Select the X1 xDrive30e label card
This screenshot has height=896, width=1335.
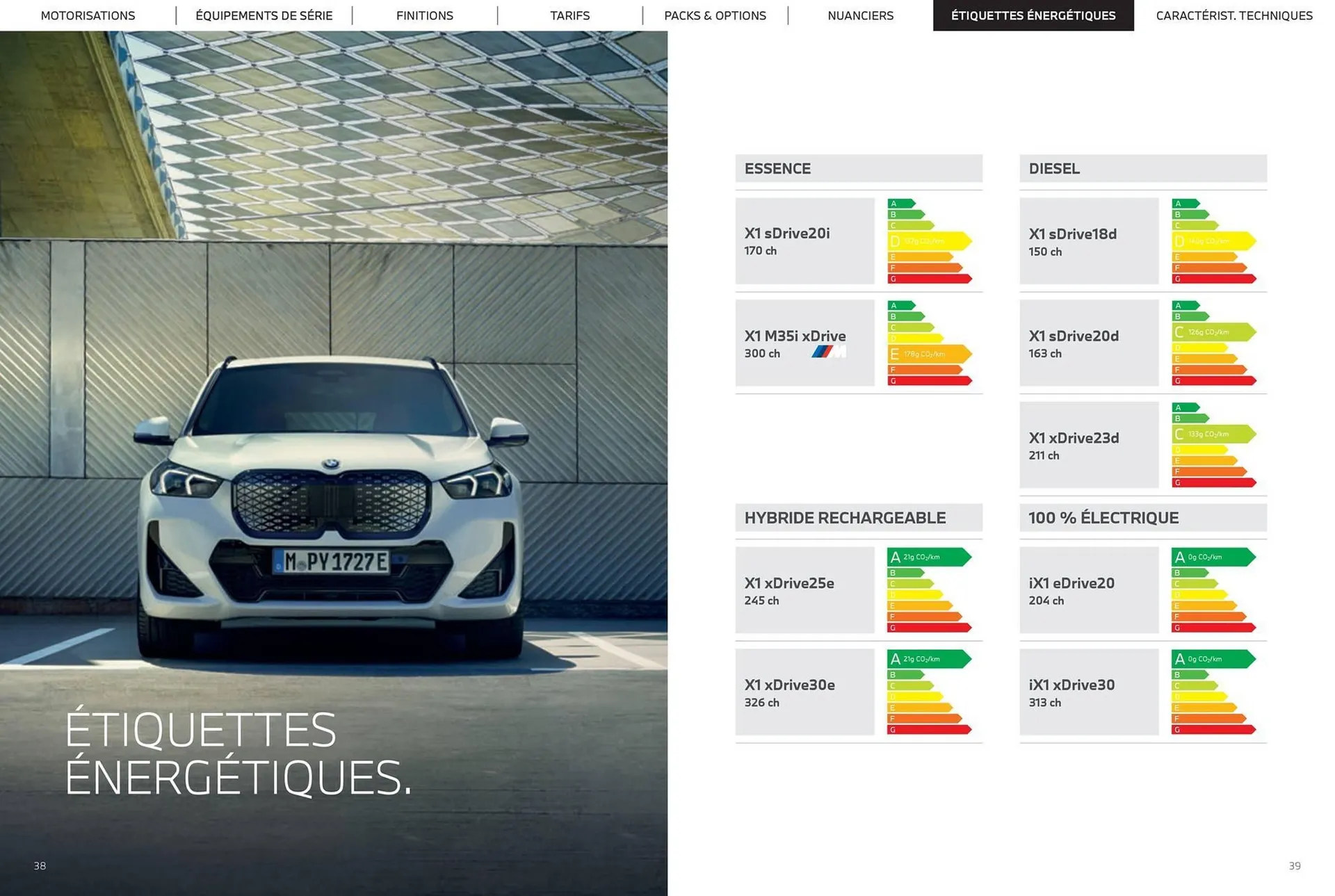804,692
